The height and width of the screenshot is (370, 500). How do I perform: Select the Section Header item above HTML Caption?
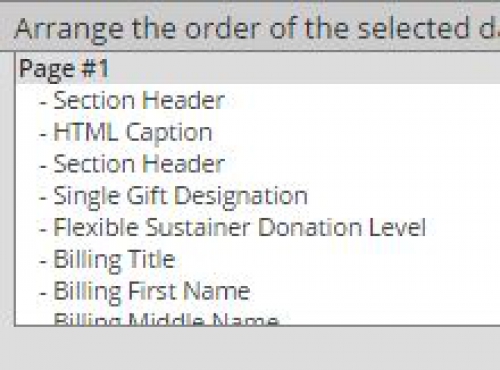pos(258,100)
